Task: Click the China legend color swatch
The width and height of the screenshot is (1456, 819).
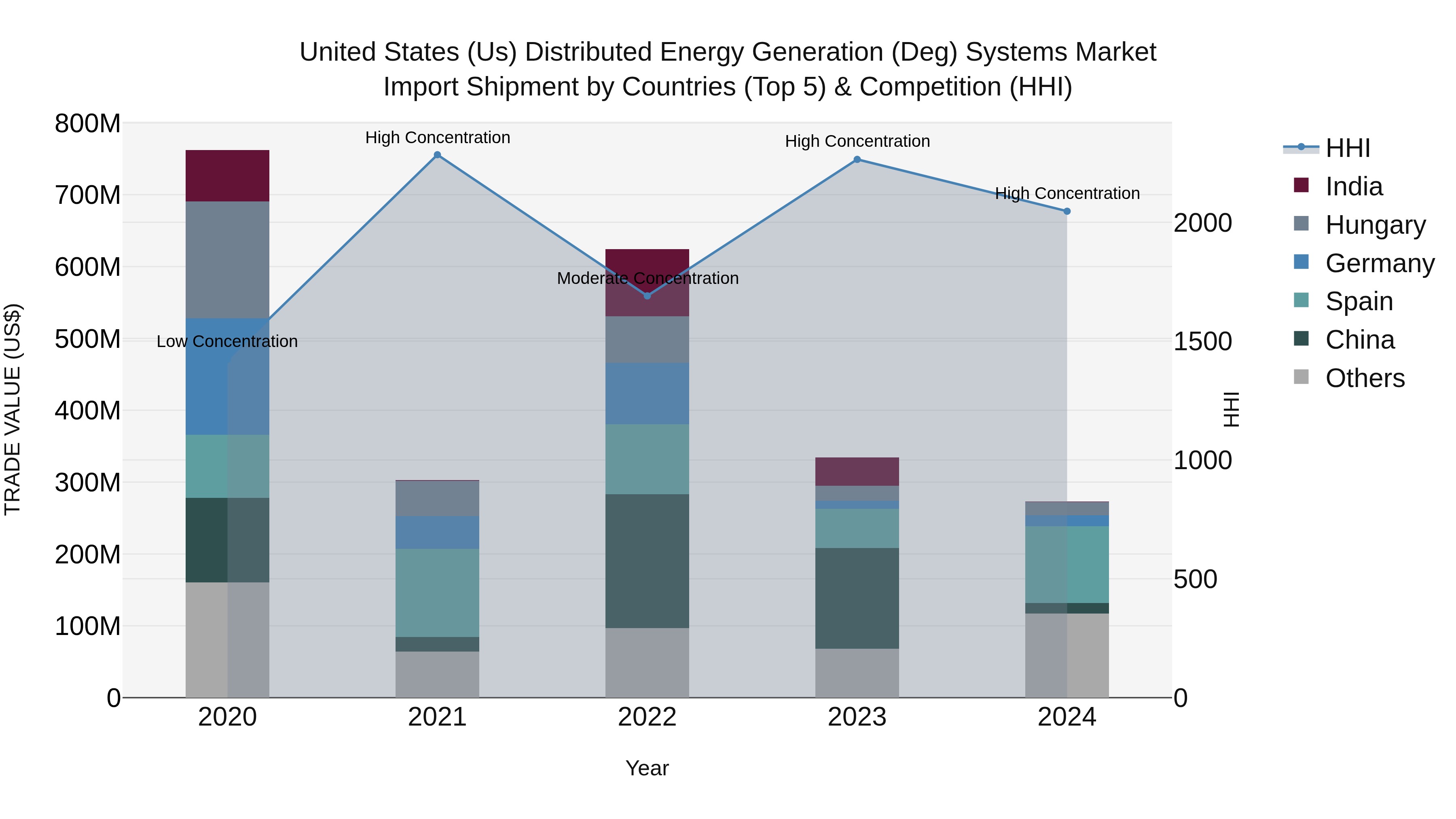Action: click(1301, 339)
